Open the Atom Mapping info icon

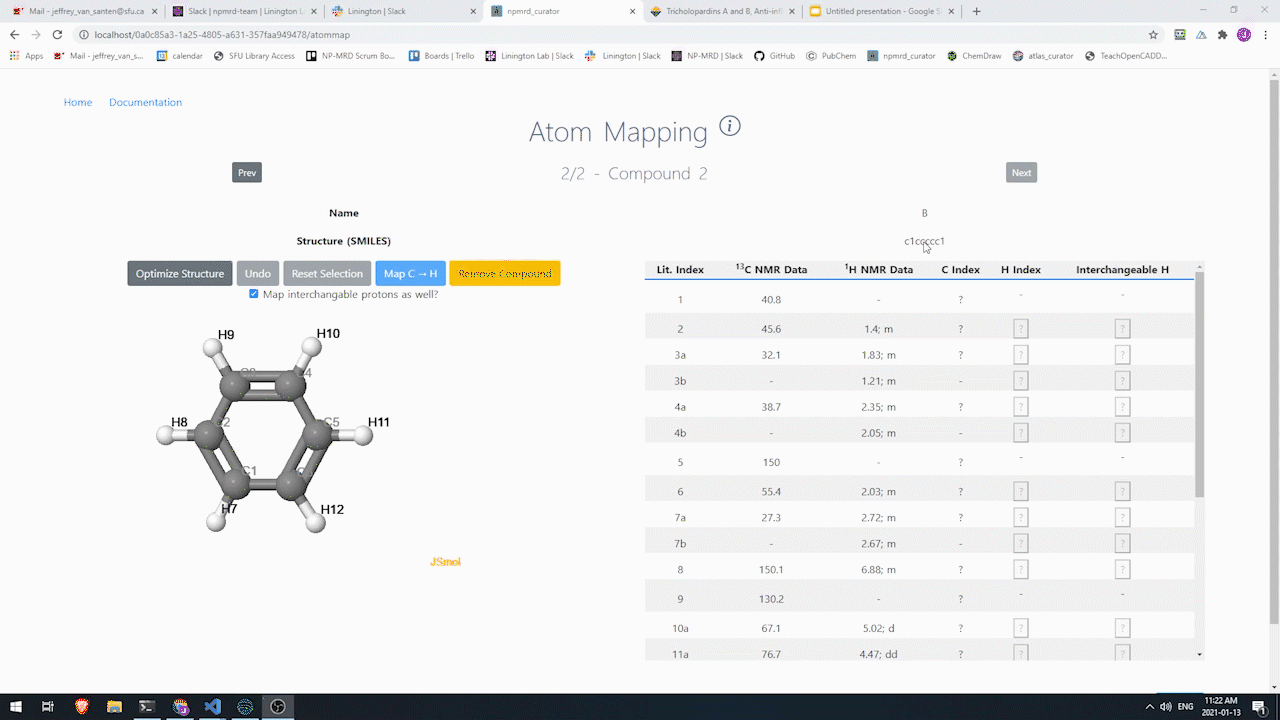tap(730, 126)
